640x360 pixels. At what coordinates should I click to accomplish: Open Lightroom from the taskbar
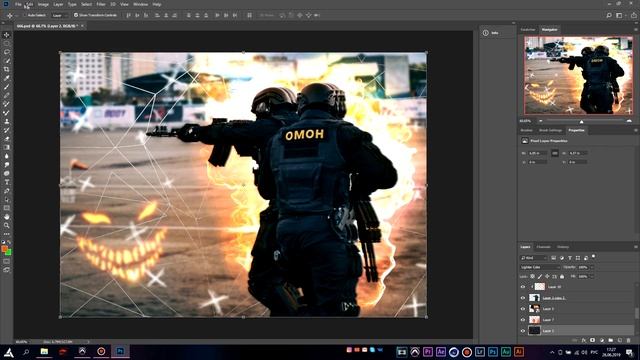[480, 352]
